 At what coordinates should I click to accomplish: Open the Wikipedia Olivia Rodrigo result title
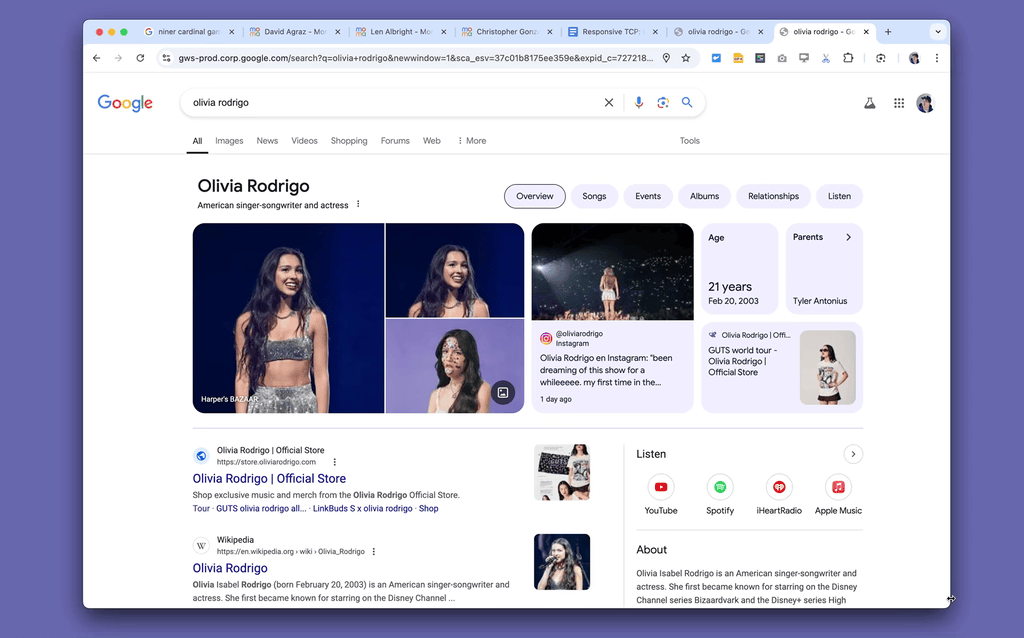coord(230,568)
